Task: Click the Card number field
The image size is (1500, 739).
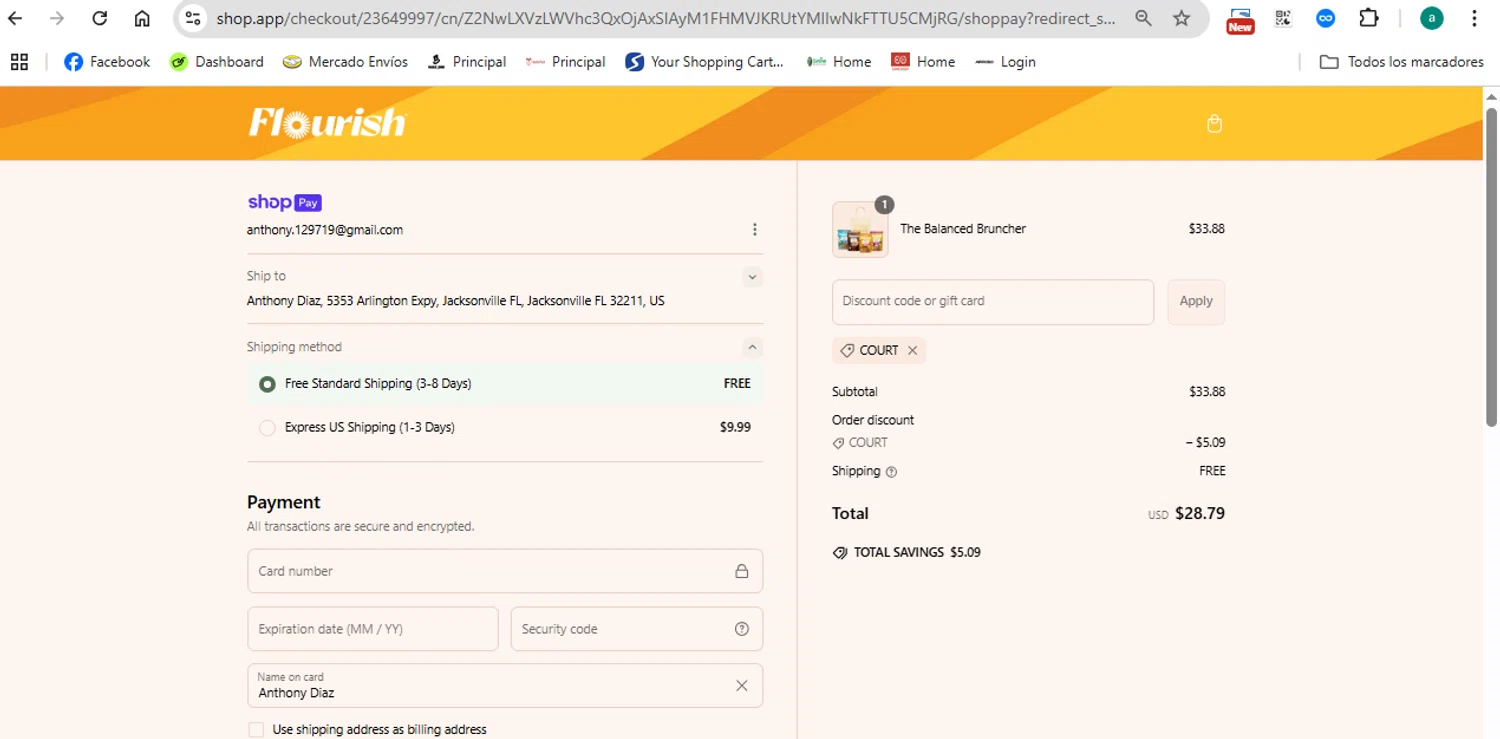Action: tap(505, 571)
